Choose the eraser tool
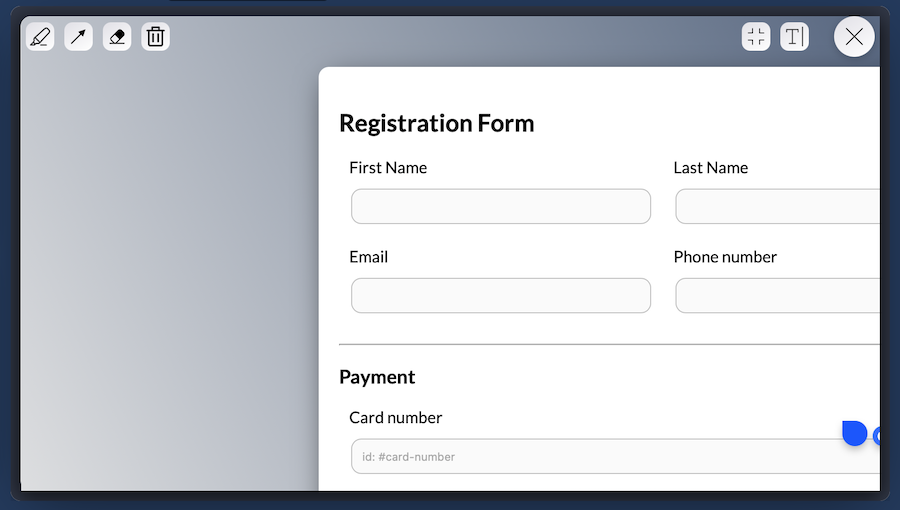The image size is (900, 510). pos(117,37)
